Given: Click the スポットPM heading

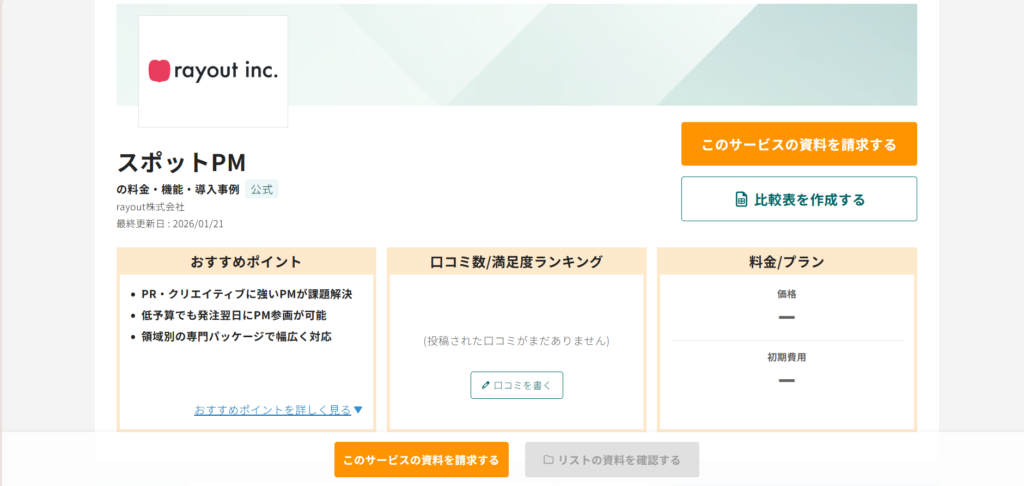Looking at the screenshot, I should tap(181, 162).
